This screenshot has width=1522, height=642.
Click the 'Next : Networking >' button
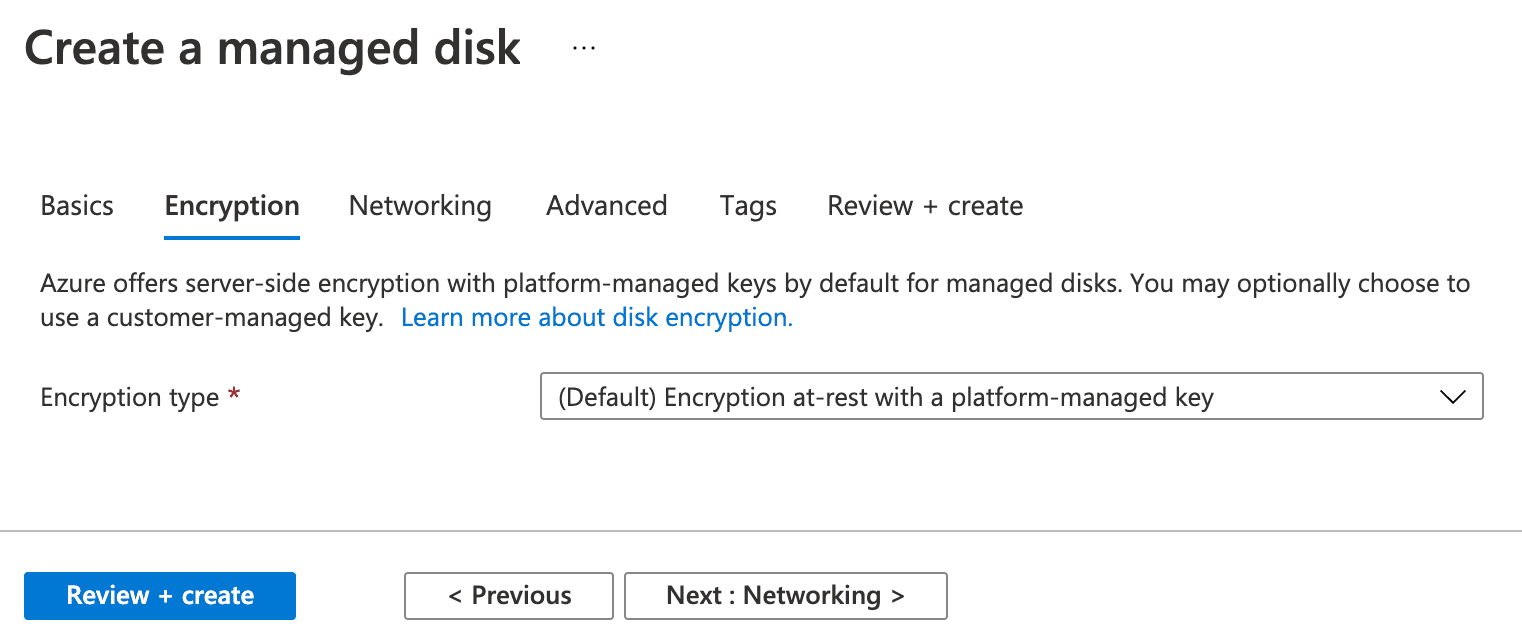(x=785, y=595)
